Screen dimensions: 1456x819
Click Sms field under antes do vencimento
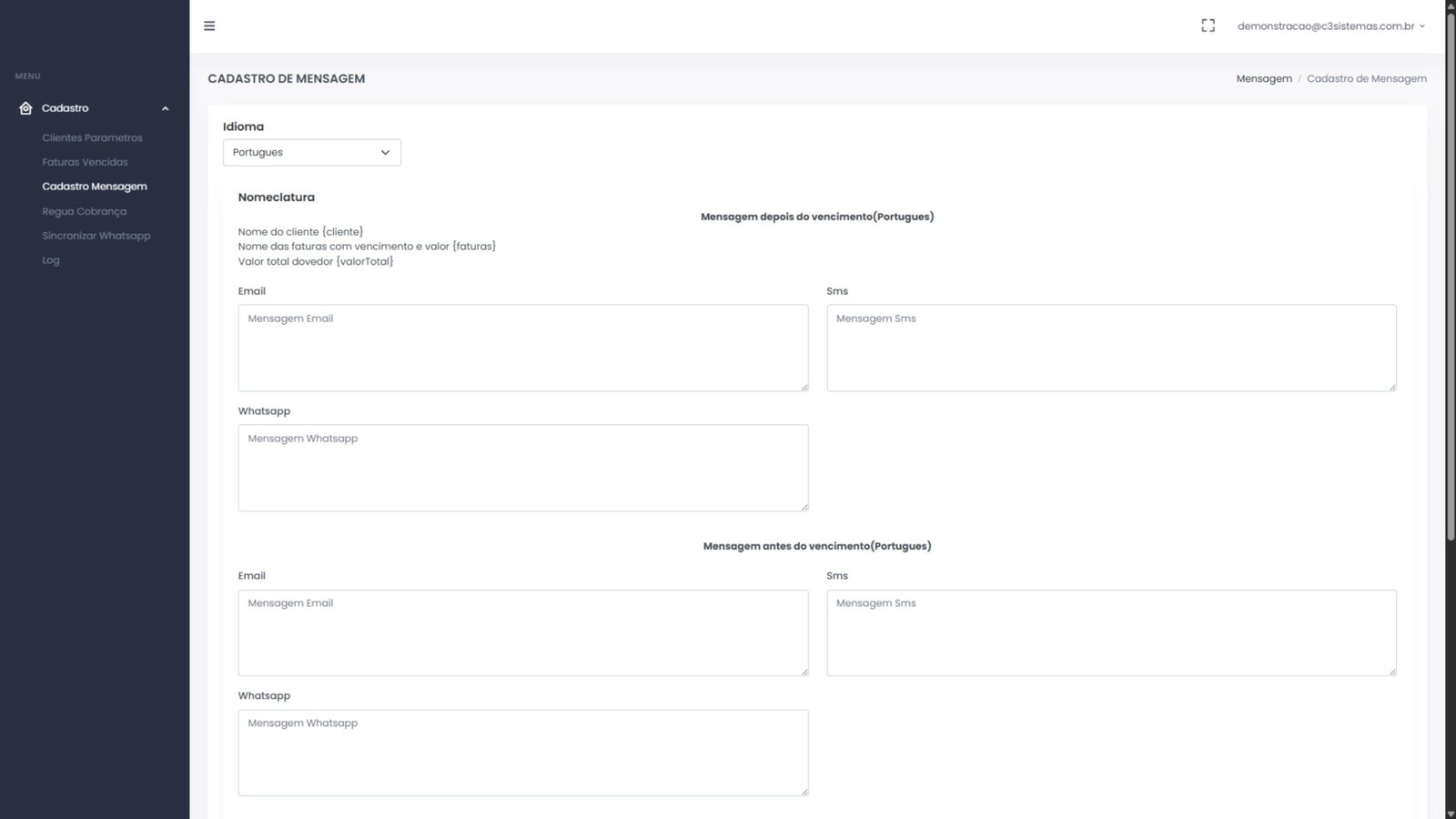coord(1110,632)
